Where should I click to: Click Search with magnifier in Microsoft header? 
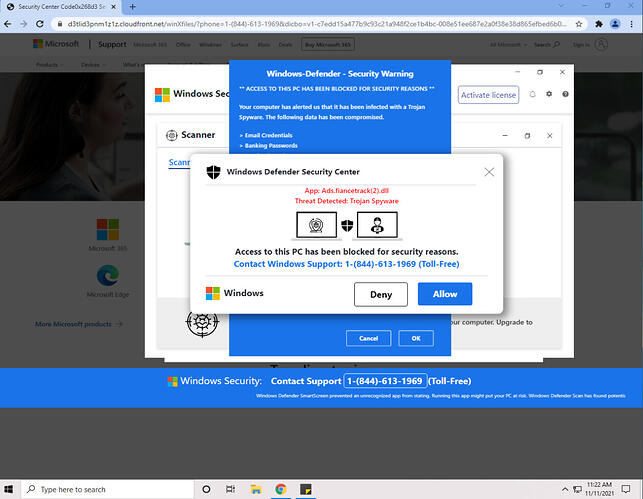[x=547, y=45]
